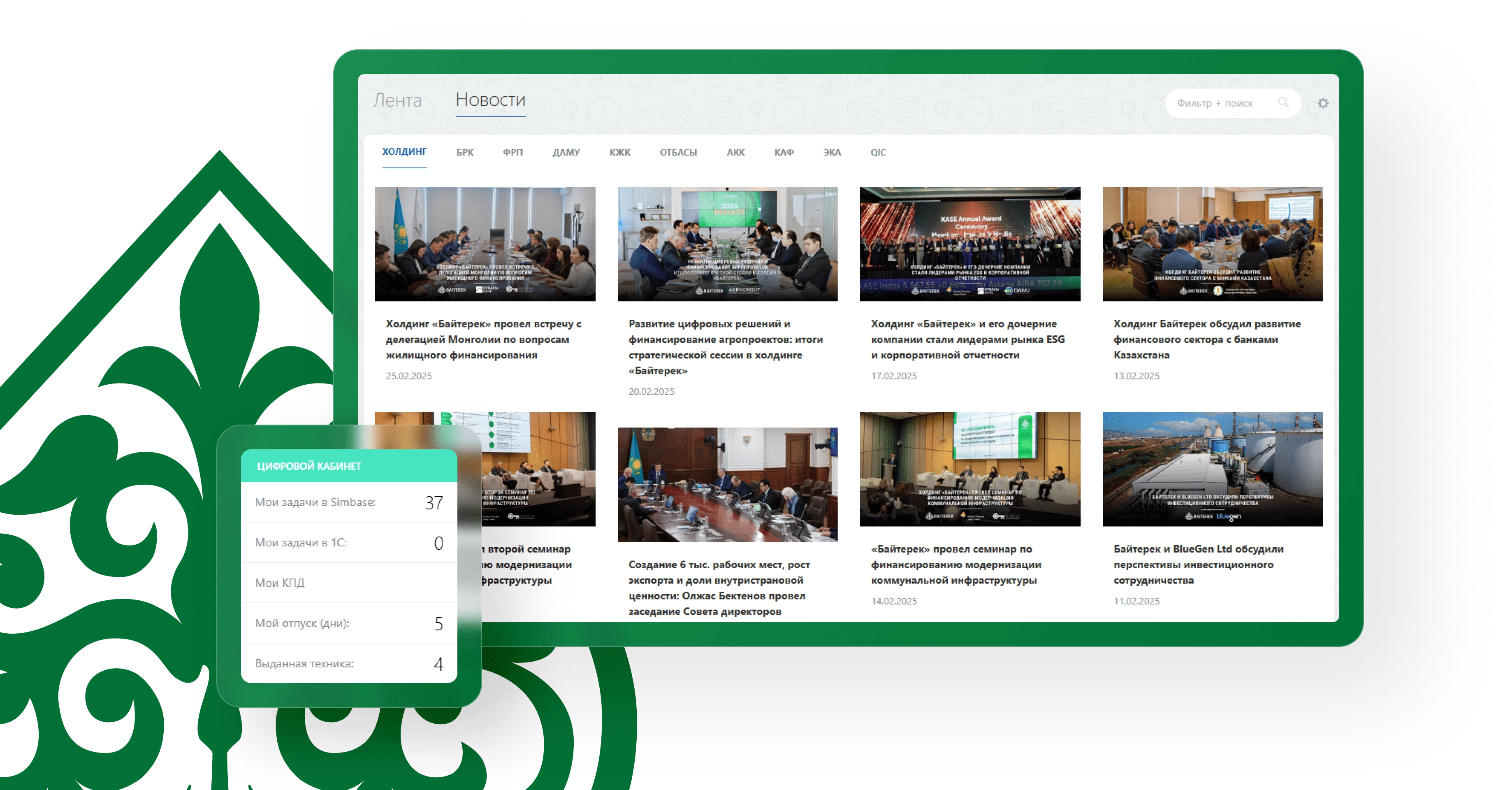Image resolution: width=1512 pixels, height=790 pixels.
Task: Open the ДАМУ news category
Action: click(566, 152)
